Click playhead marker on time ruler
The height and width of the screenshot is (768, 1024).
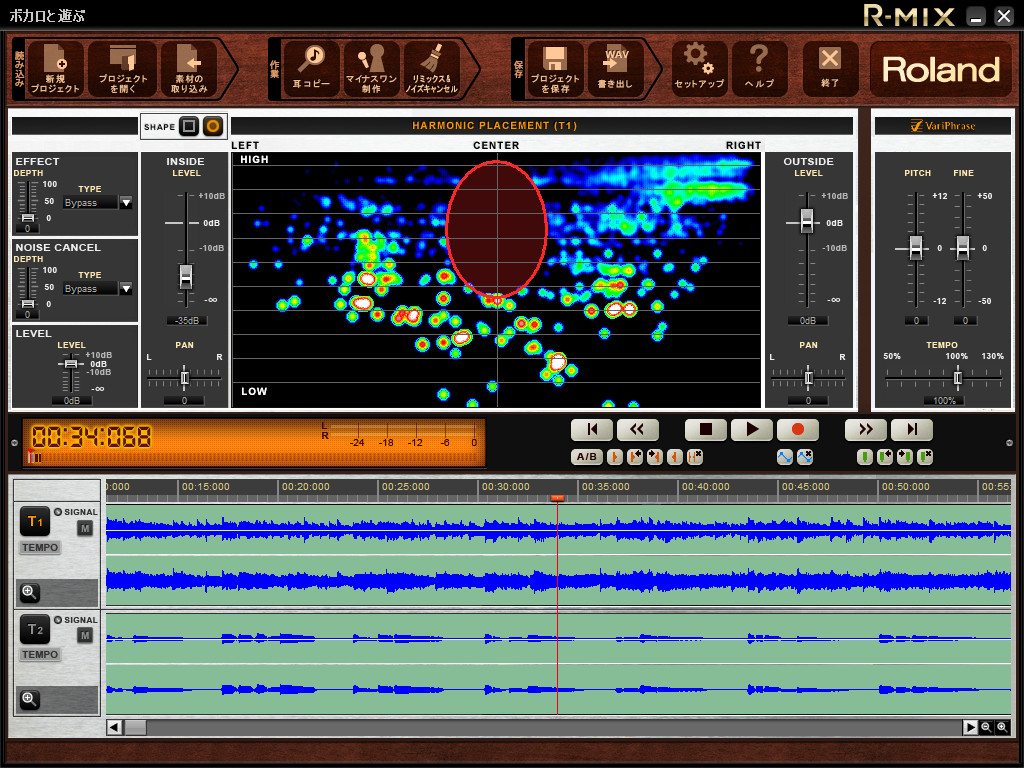click(557, 498)
